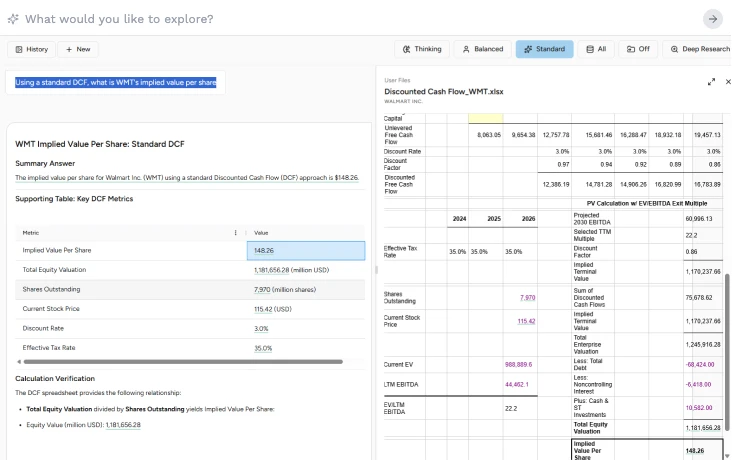The width and height of the screenshot is (732, 460).
Task: Click the 115.42 Current Stock Price spreadsheet cell
Action: tap(526, 321)
